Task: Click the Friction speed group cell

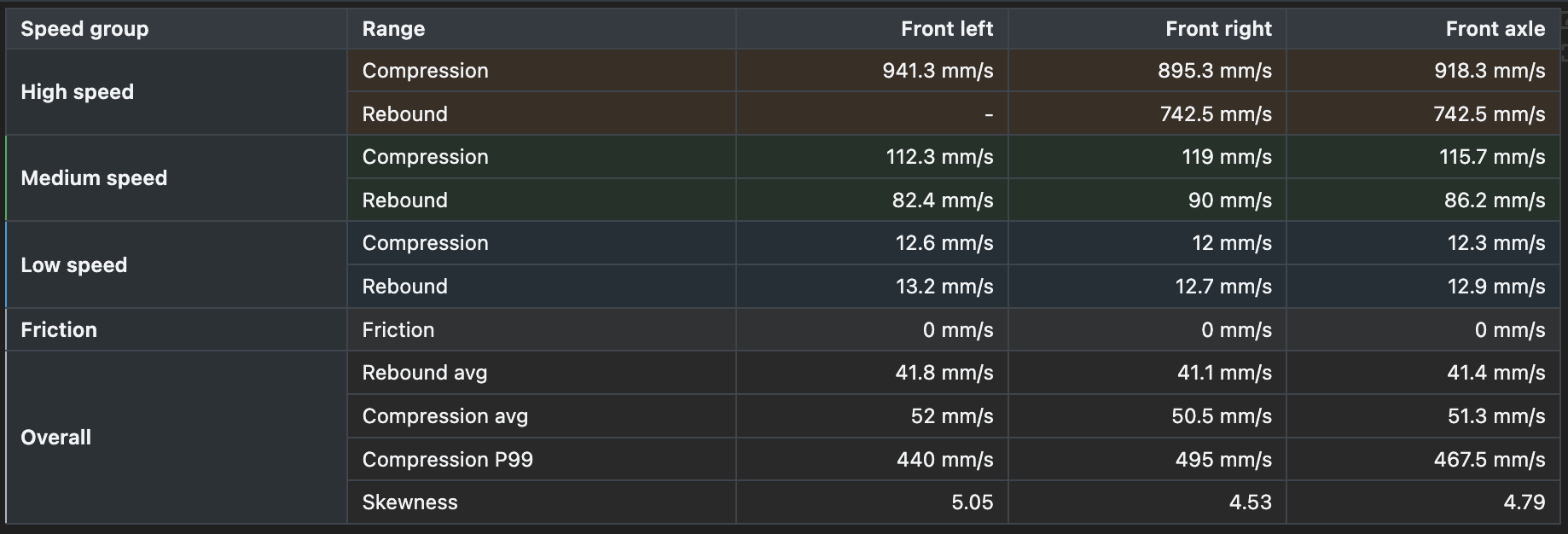Action: [x=177, y=329]
